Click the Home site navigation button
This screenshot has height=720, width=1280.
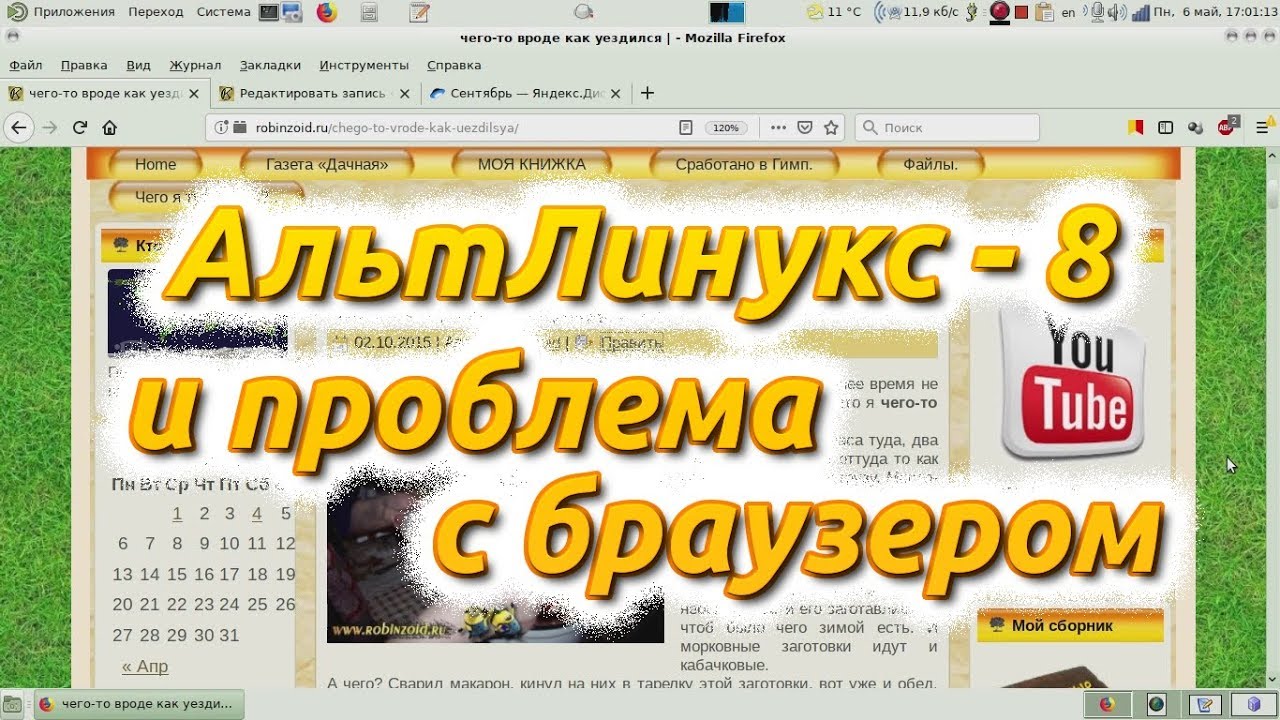point(155,165)
